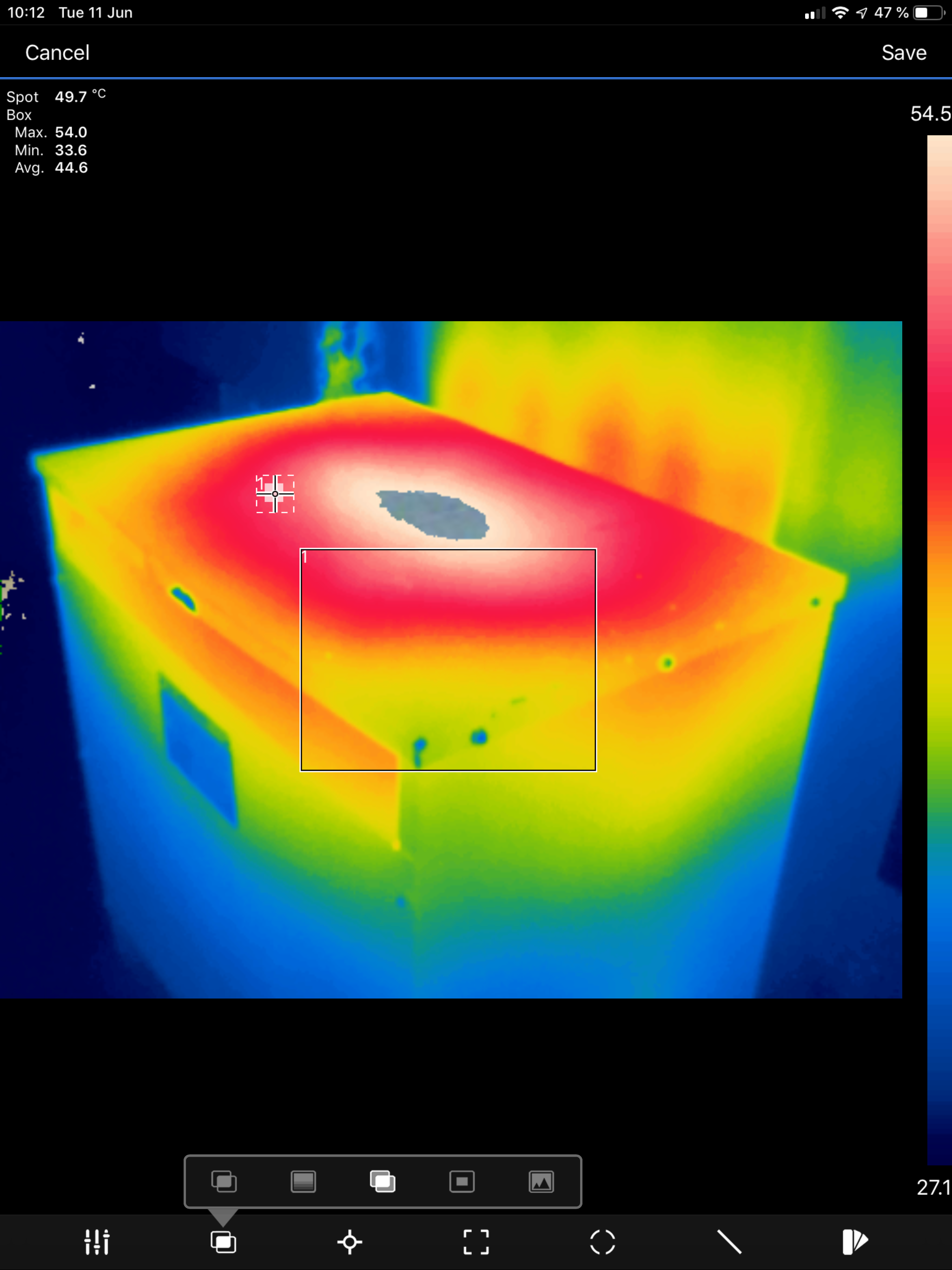952x1270 pixels.
Task: Select the line measurement tool
Action: click(x=729, y=1243)
